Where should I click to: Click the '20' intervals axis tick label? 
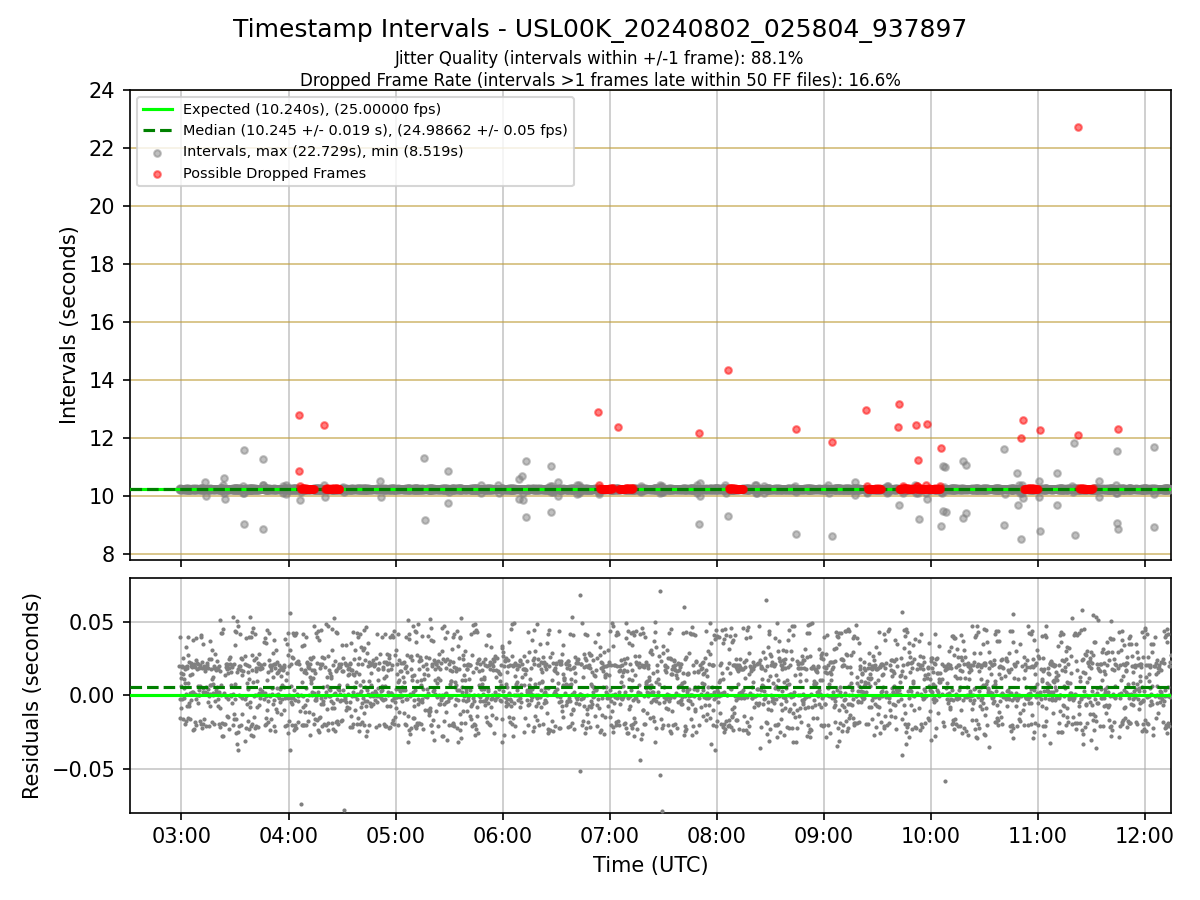click(x=101, y=207)
